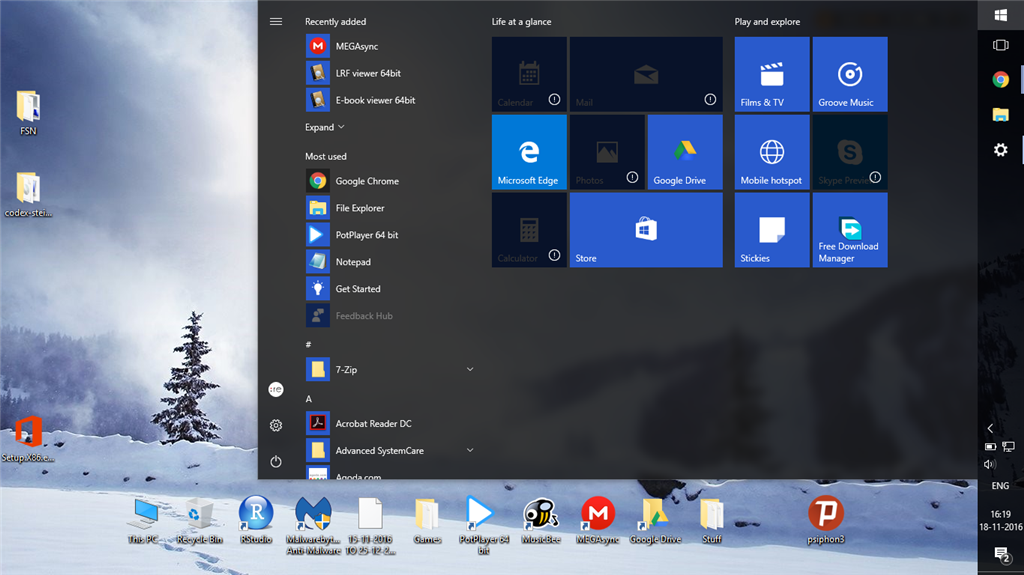1024x575 pixels.
Task: Start PotPlayer 64 bit from Most used
Action: point(390,235)
